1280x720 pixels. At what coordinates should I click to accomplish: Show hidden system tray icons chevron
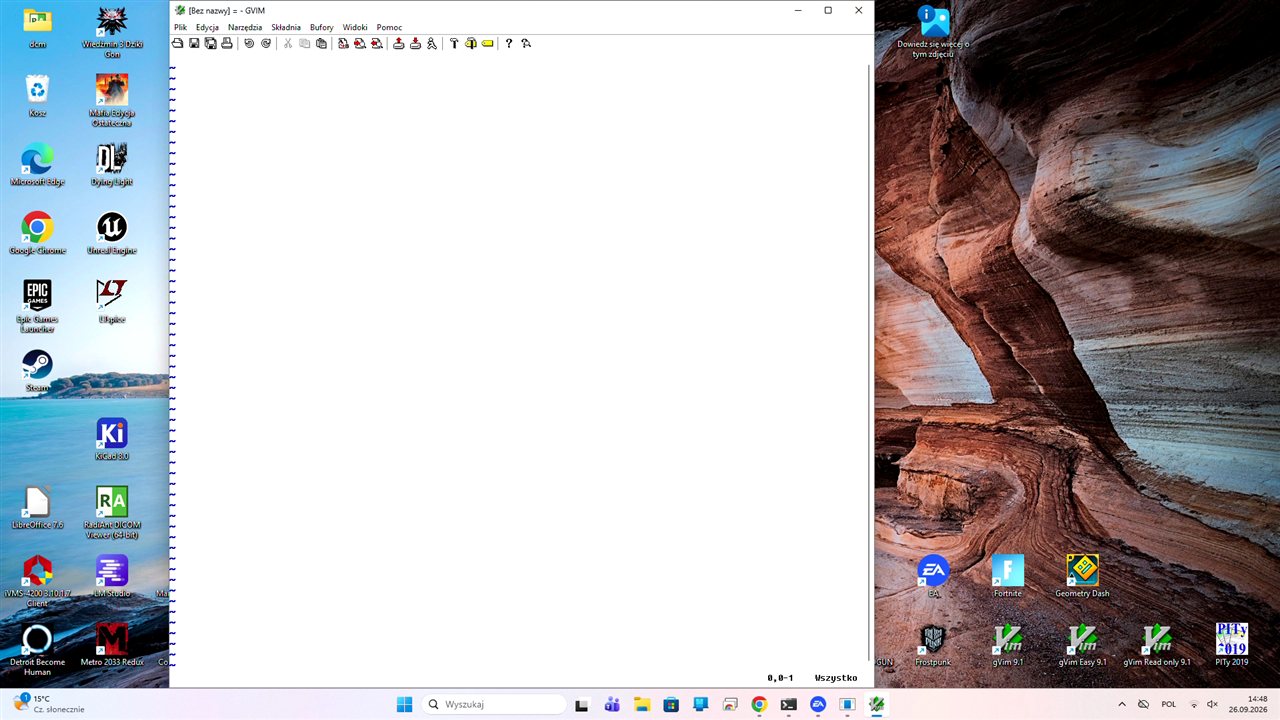1121,704
